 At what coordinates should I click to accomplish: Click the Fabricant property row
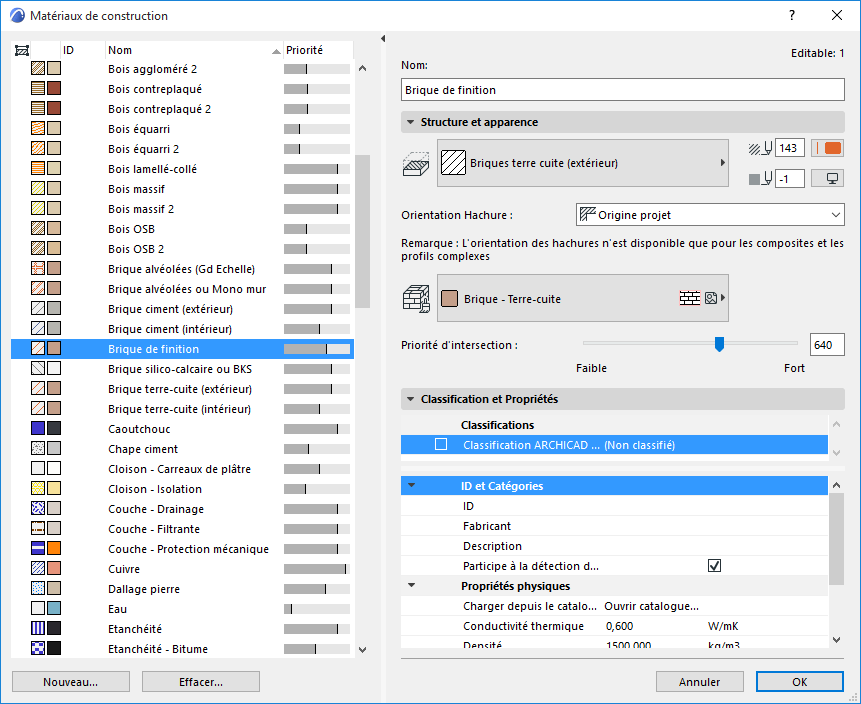point(614,526)
